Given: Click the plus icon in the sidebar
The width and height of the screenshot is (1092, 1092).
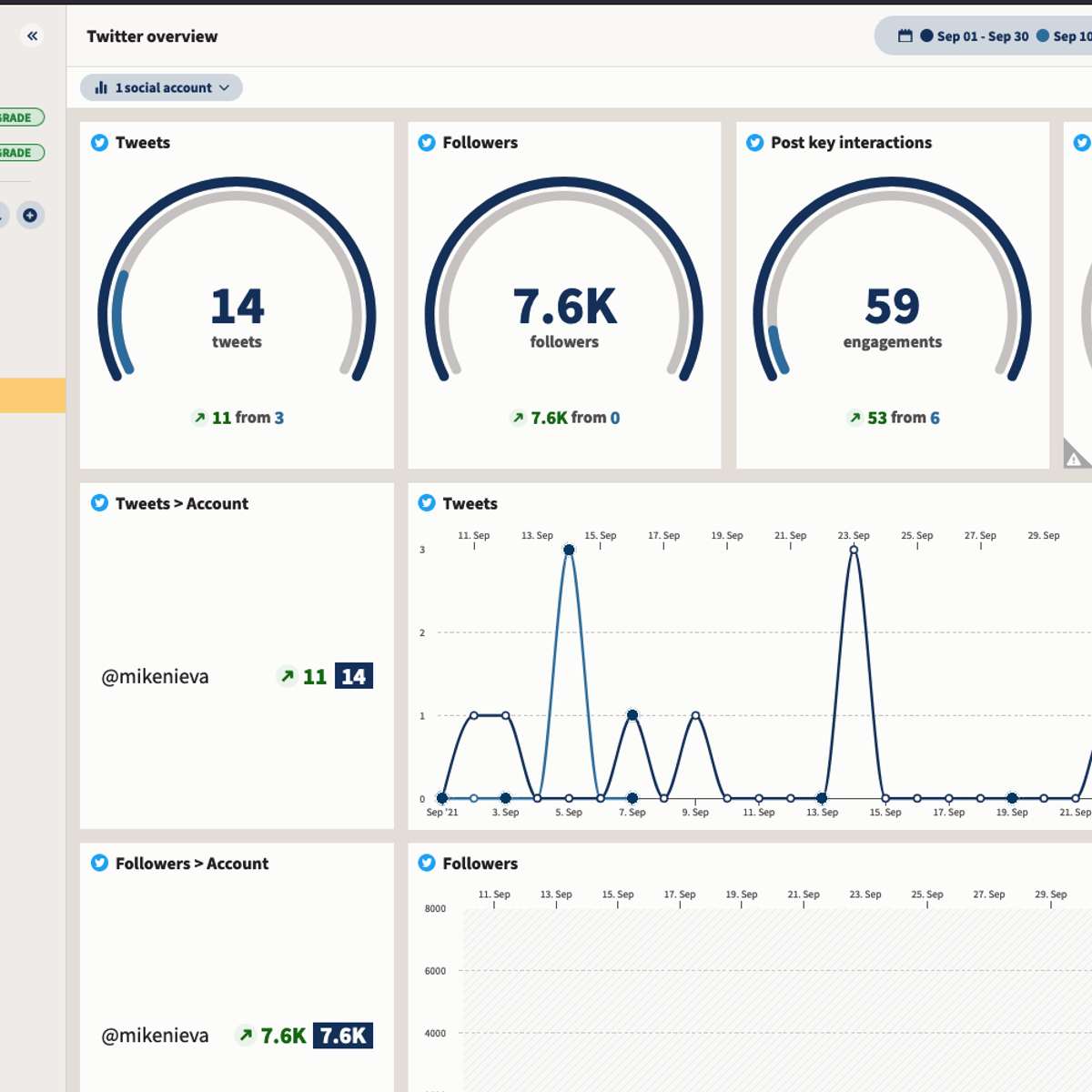Looking at the screenshot, I should pyautogui.click(x=30, y=216).
